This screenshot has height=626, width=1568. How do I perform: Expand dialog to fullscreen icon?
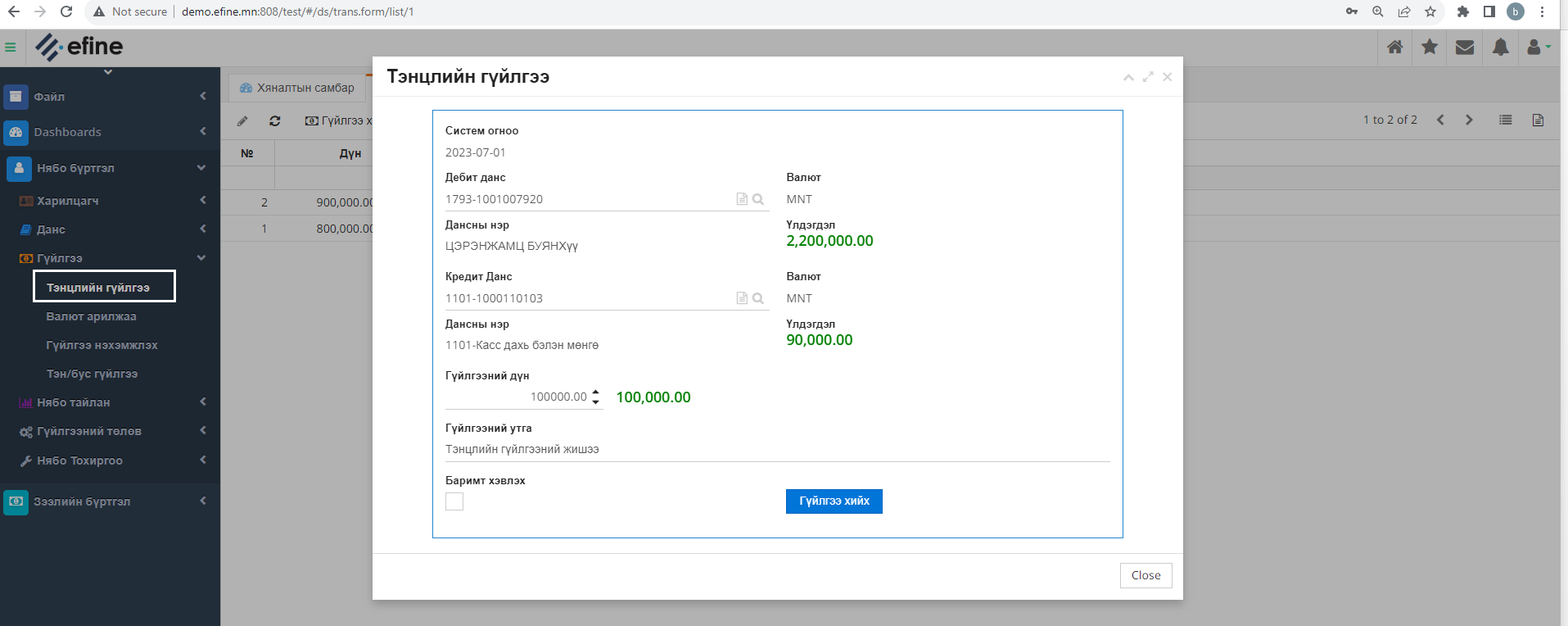point(1148,77)
